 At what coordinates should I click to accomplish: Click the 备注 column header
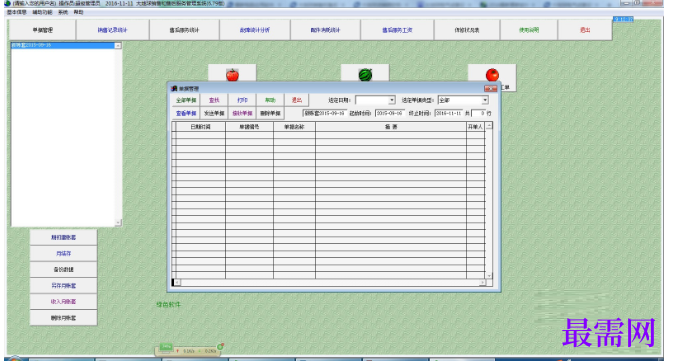click(391, 127)
